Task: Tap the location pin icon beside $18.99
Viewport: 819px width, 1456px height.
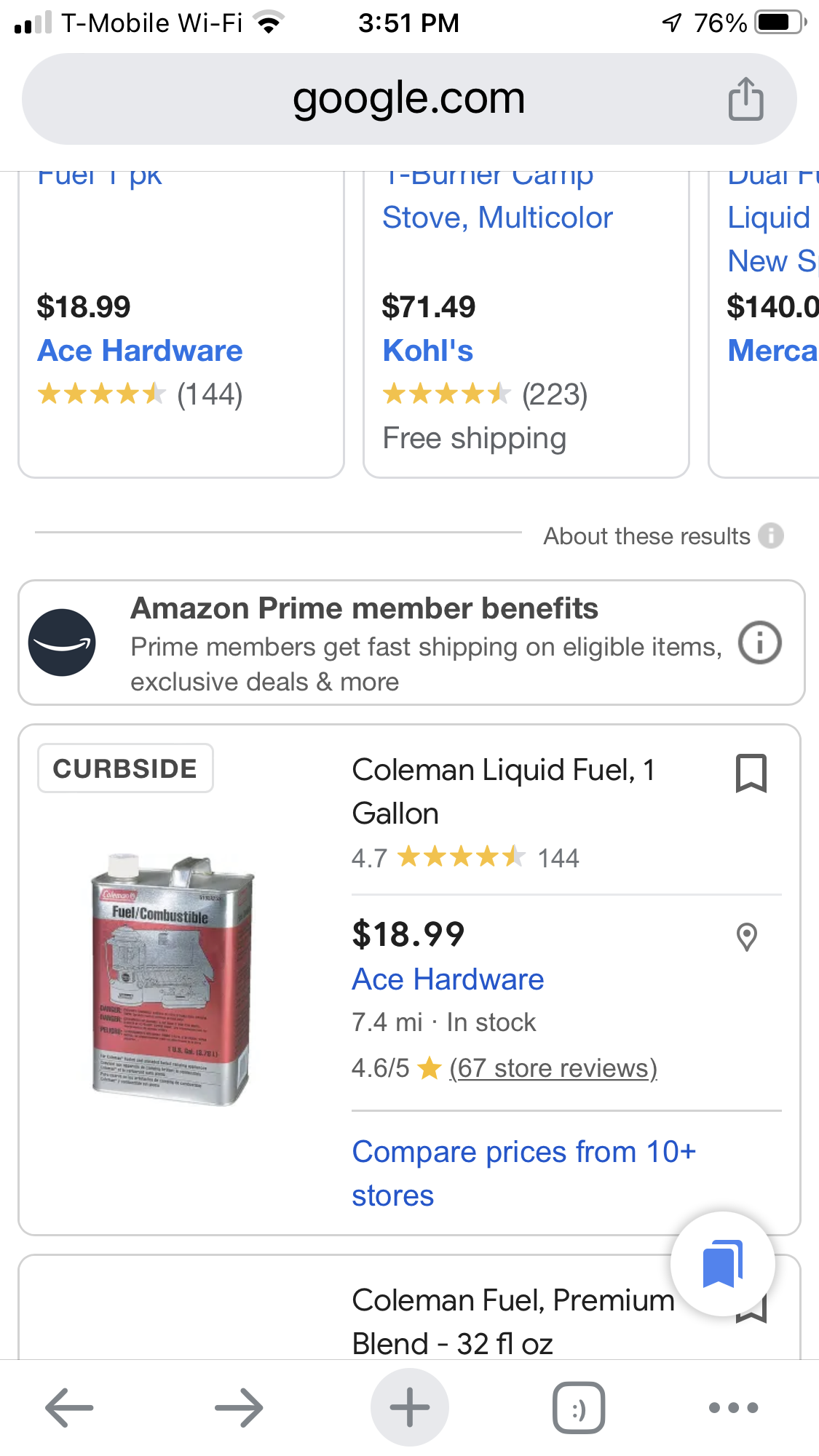Action: pyautogui.click(x=747, y=937)
